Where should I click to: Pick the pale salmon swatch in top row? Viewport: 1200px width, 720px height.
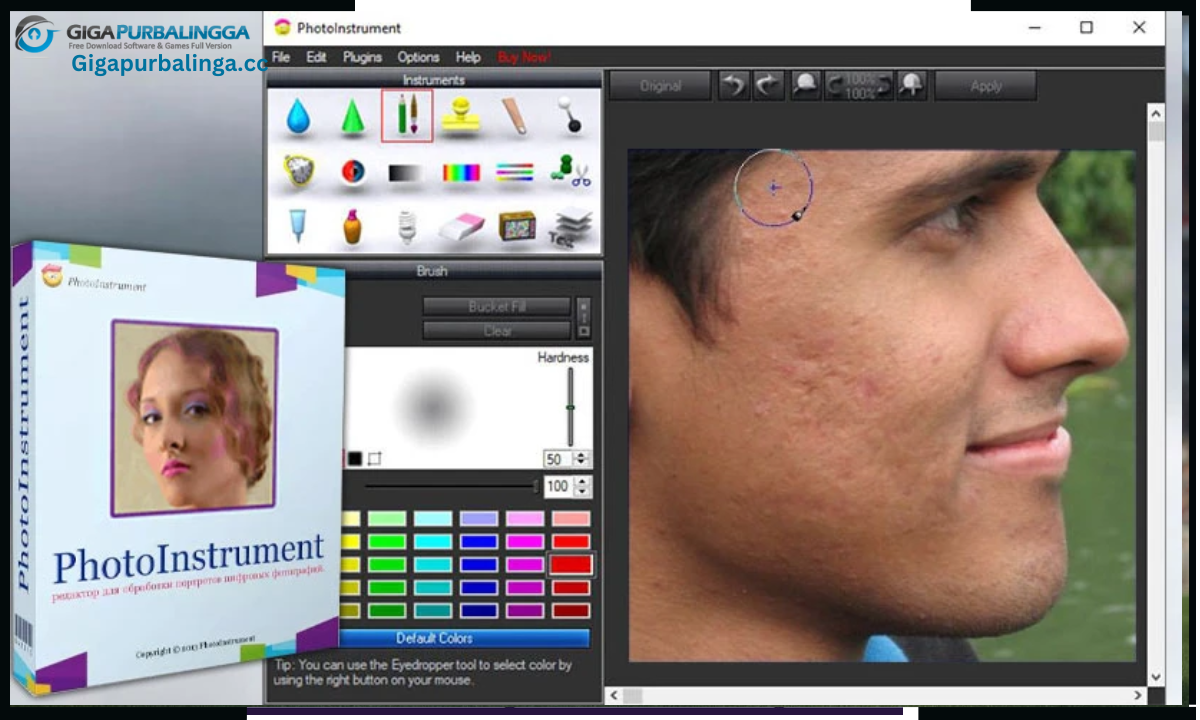click(x=571, y=518)
